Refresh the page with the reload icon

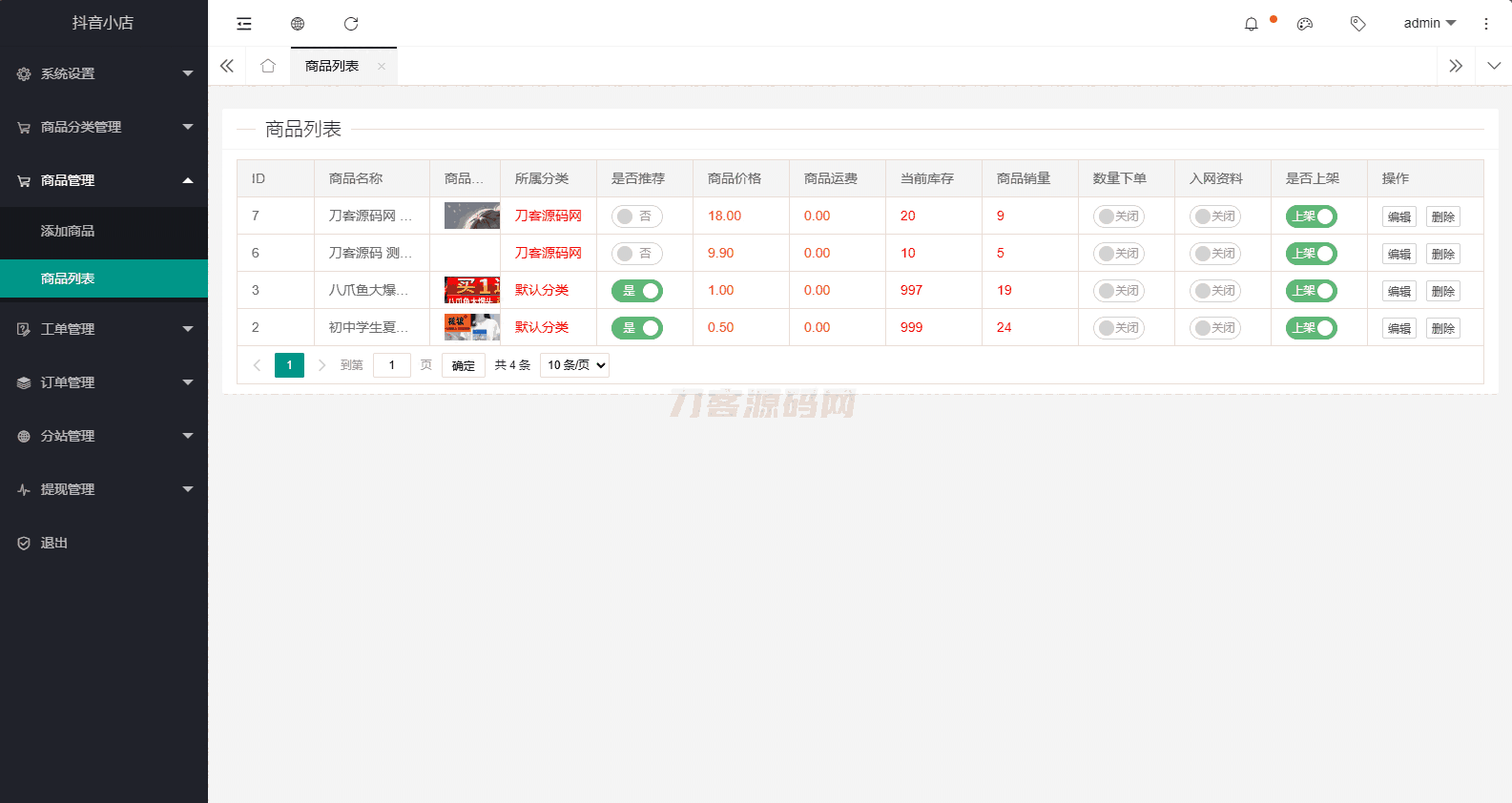point(351,24)
